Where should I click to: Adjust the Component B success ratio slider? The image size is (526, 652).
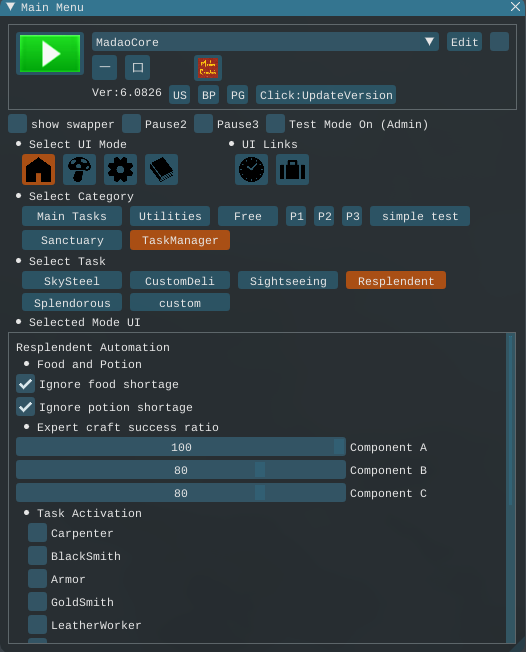pos(181,470)
